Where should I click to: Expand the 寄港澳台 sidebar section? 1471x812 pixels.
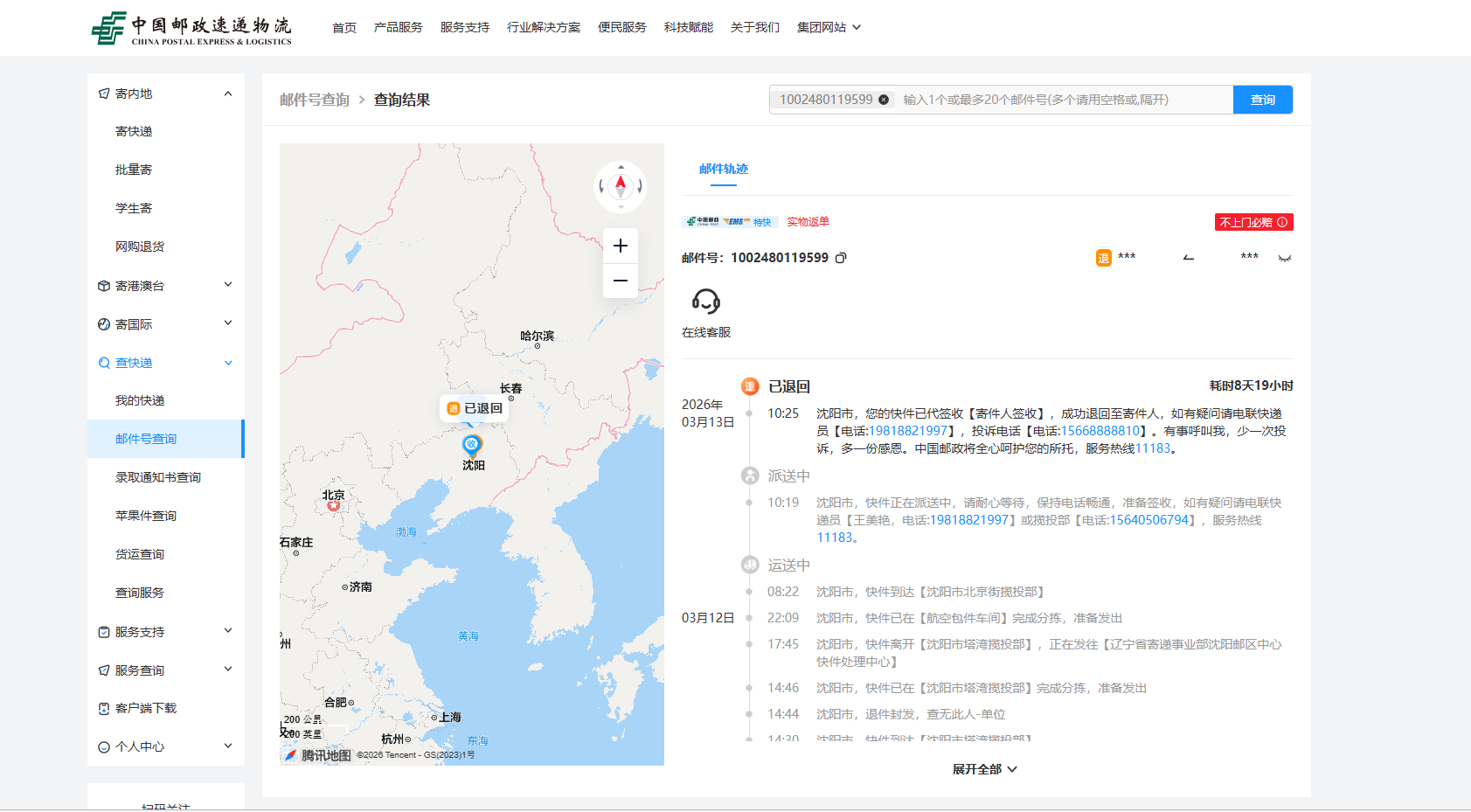[228, 285]
